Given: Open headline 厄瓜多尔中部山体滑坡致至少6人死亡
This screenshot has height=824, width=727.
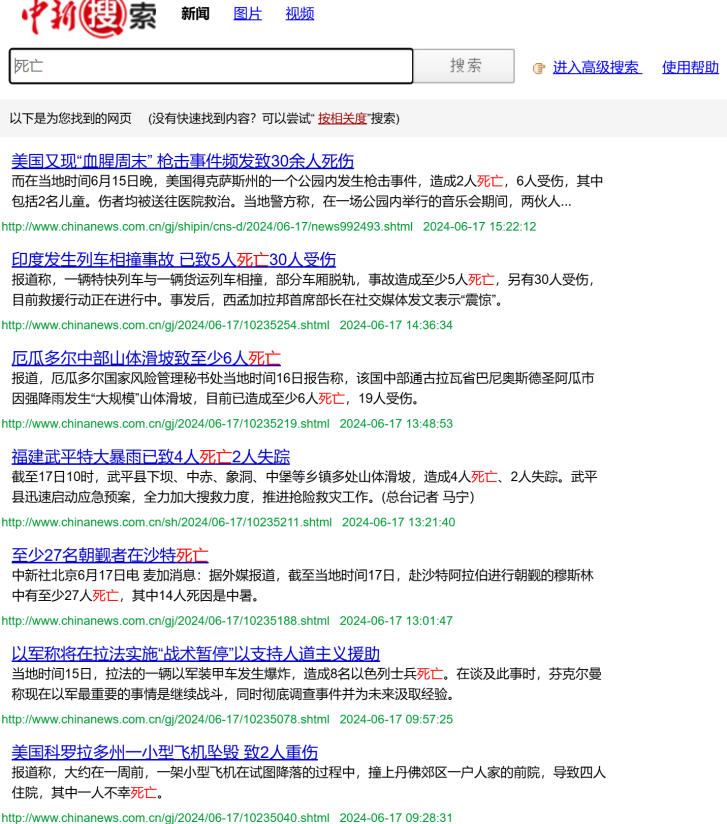Looking at the screenshot, I should [x=146, y=358].
